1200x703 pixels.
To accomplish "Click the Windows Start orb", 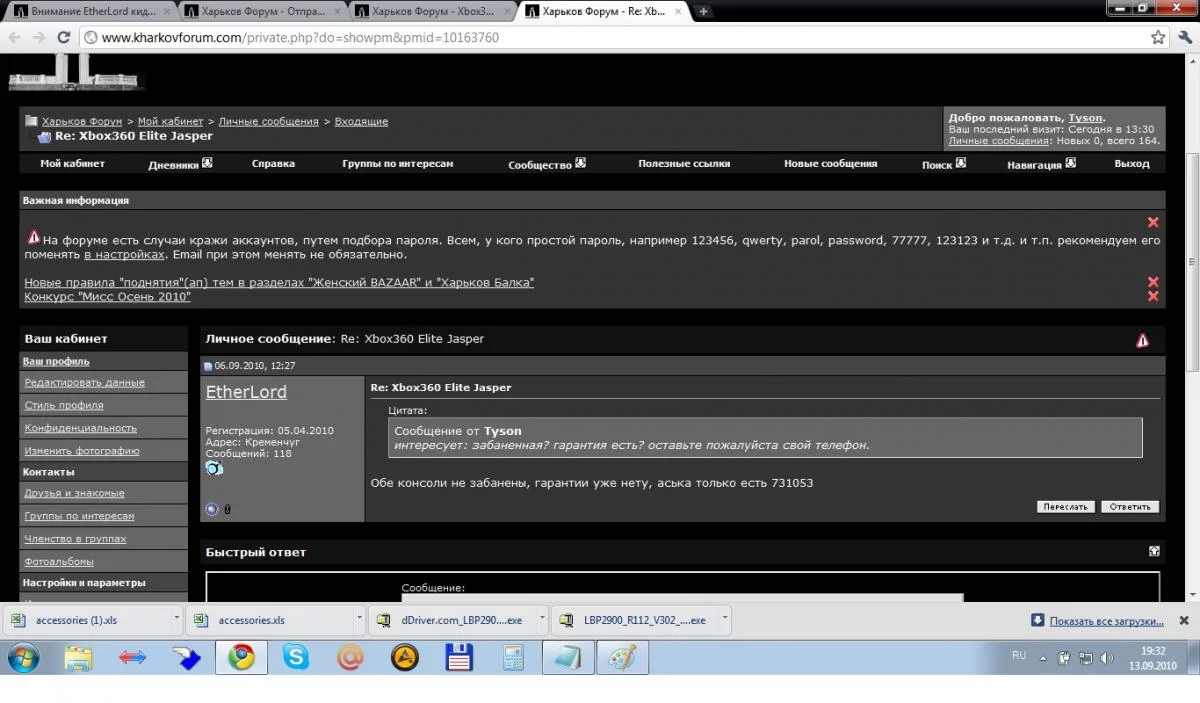I will pos(24,657).
